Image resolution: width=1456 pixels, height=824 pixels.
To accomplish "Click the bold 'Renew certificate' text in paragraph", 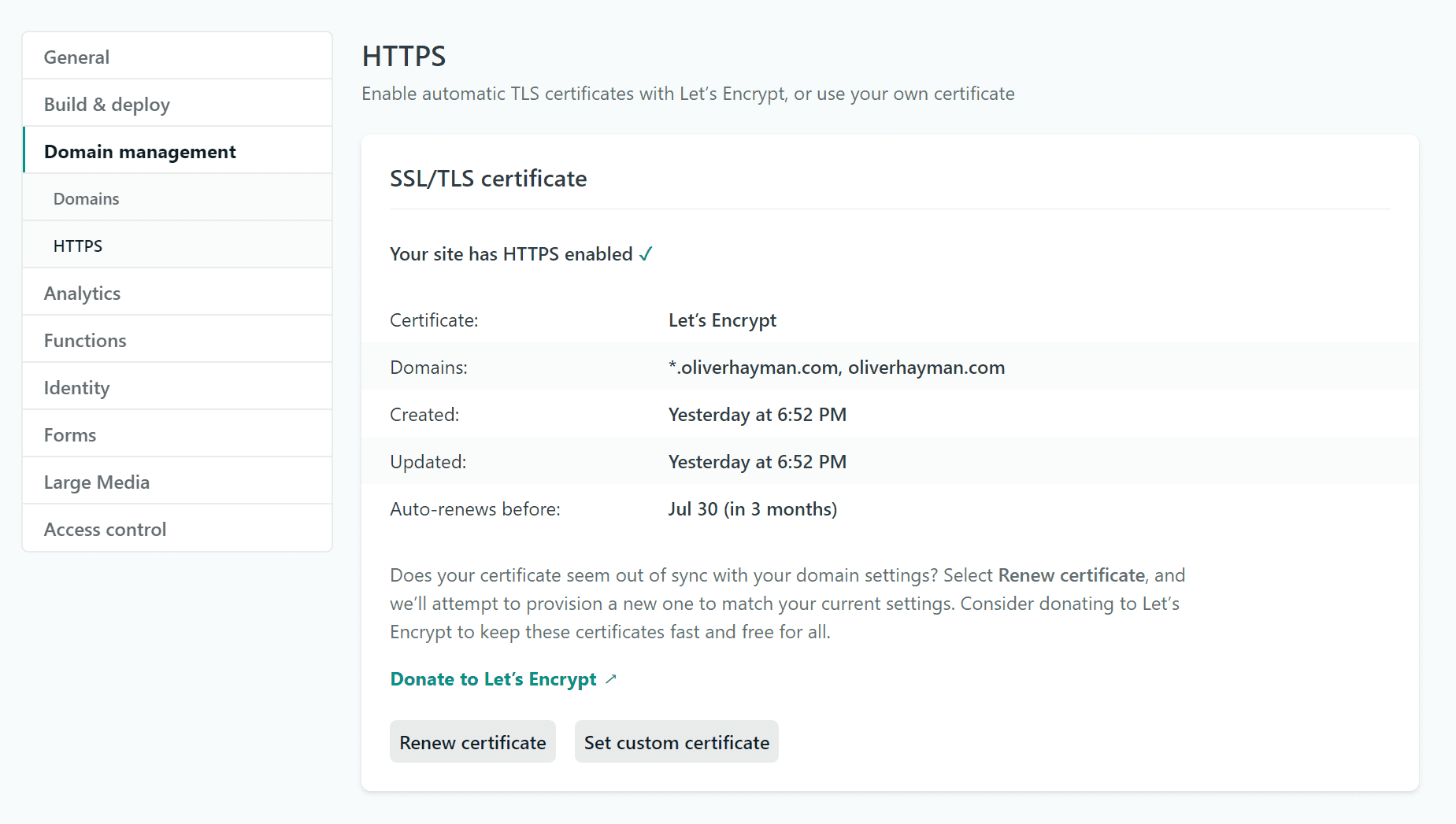I will point(1071,575).
